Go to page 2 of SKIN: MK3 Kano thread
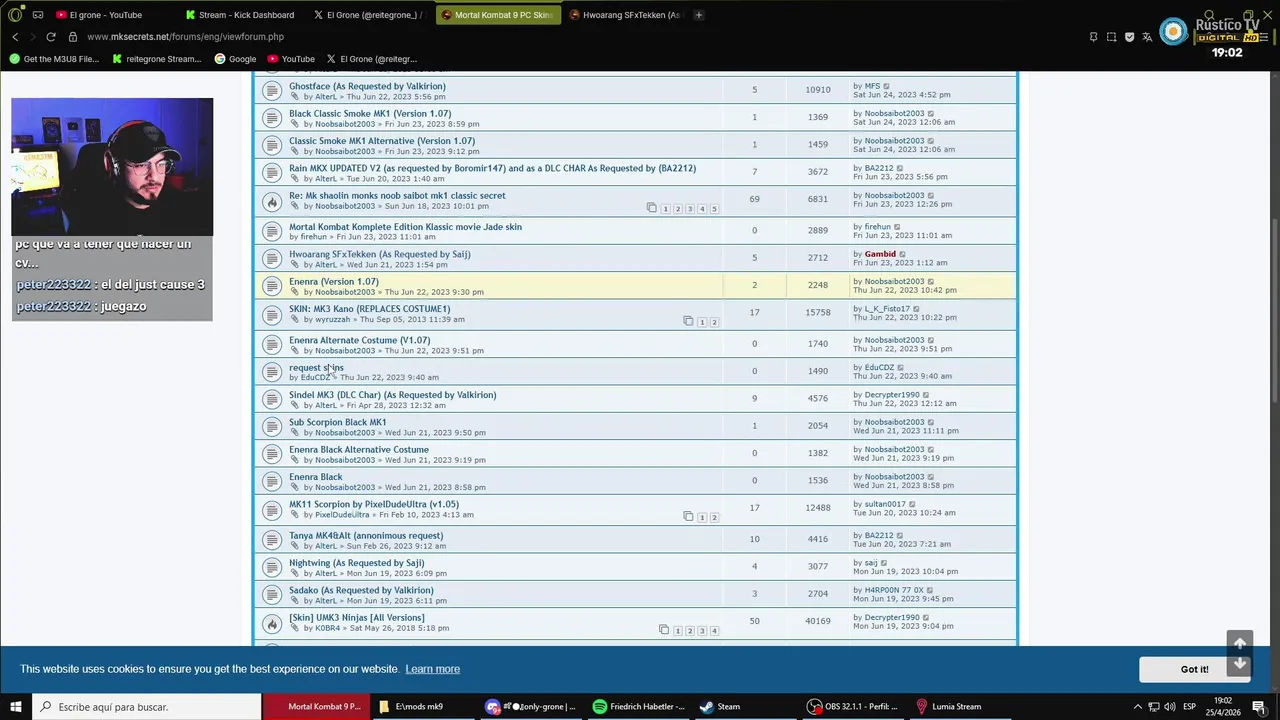Screen dimensions: 1280x720 (x=714, y=322)
